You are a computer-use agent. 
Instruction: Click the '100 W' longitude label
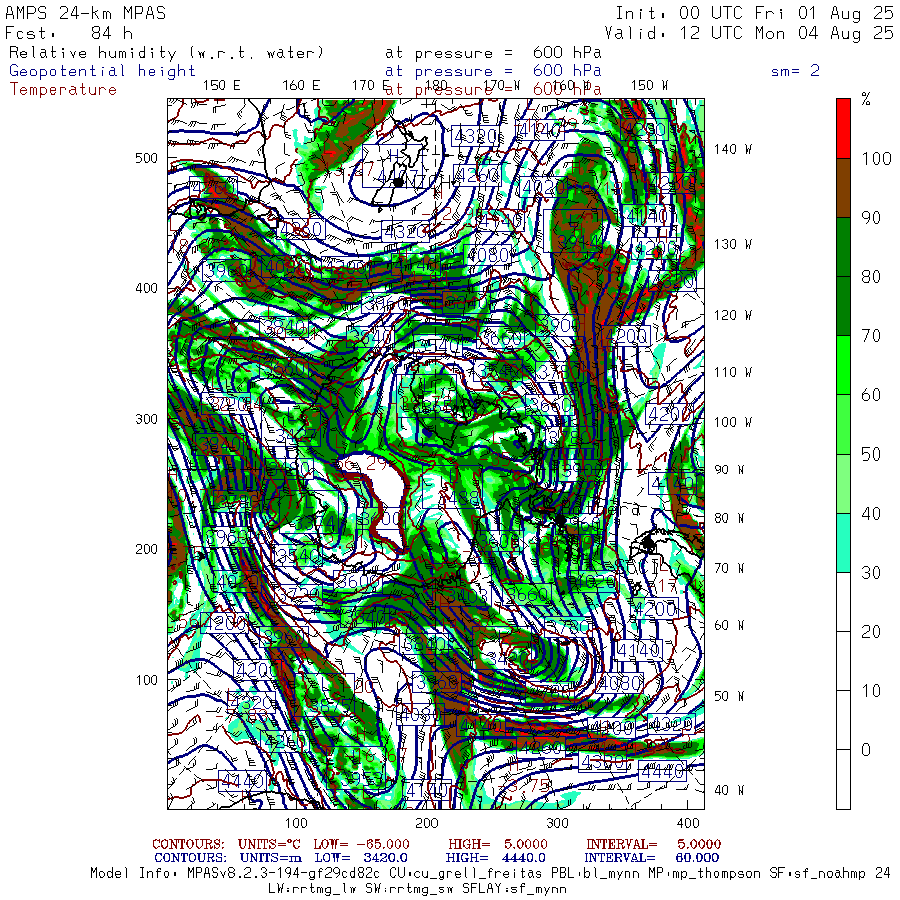(x=732, y=422)
